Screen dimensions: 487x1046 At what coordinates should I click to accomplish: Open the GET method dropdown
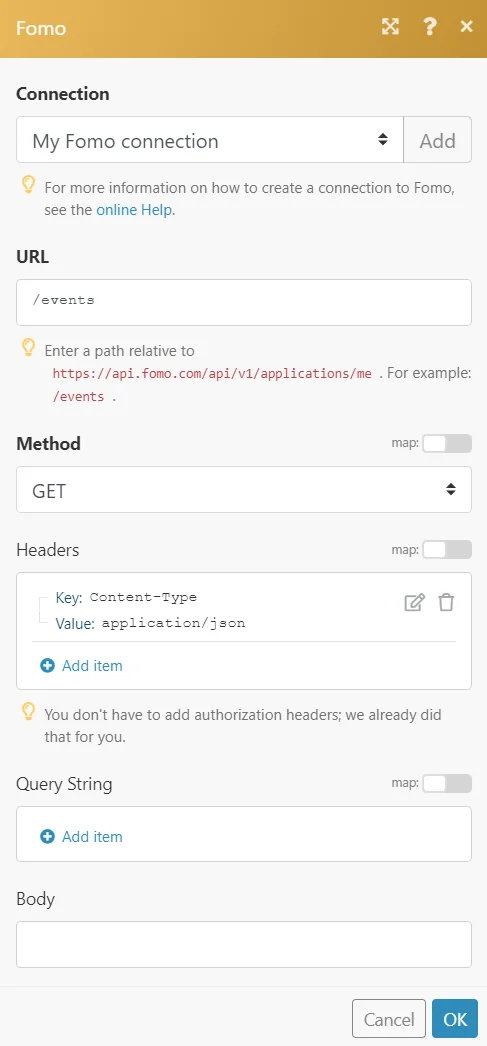click(x=244, y=490)
